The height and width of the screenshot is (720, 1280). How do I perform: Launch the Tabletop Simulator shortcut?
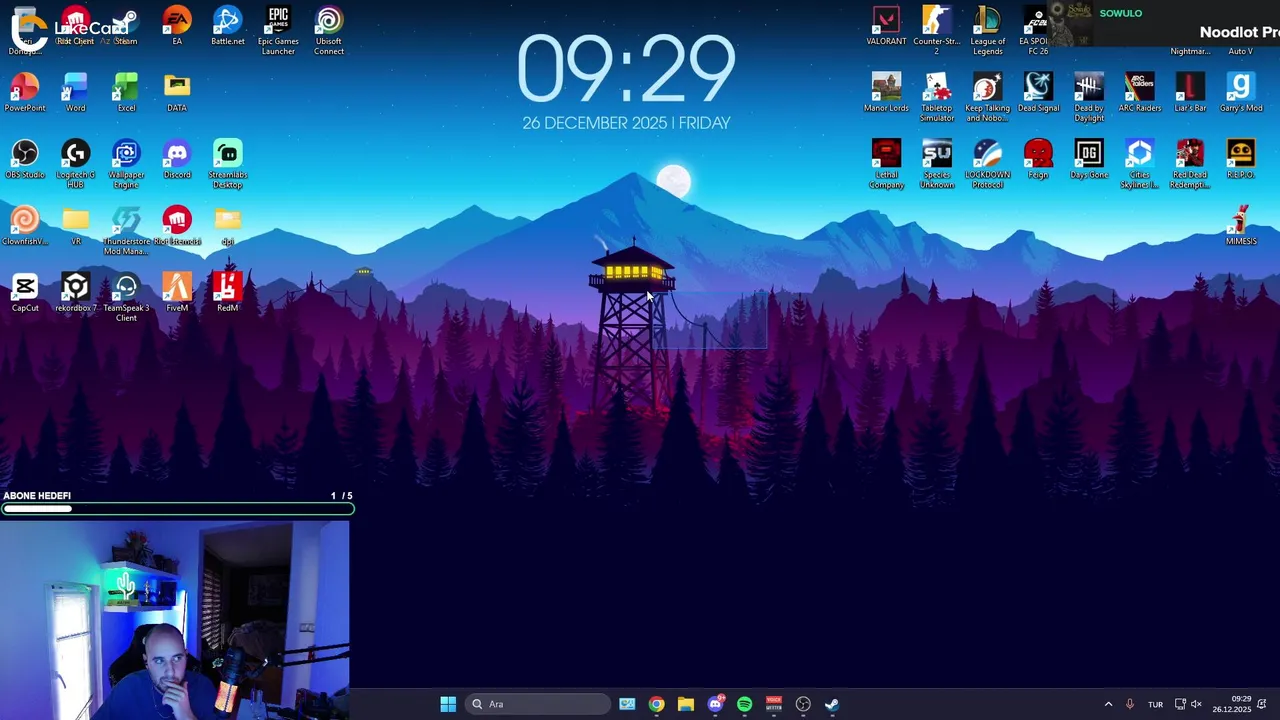pos(937,98)
